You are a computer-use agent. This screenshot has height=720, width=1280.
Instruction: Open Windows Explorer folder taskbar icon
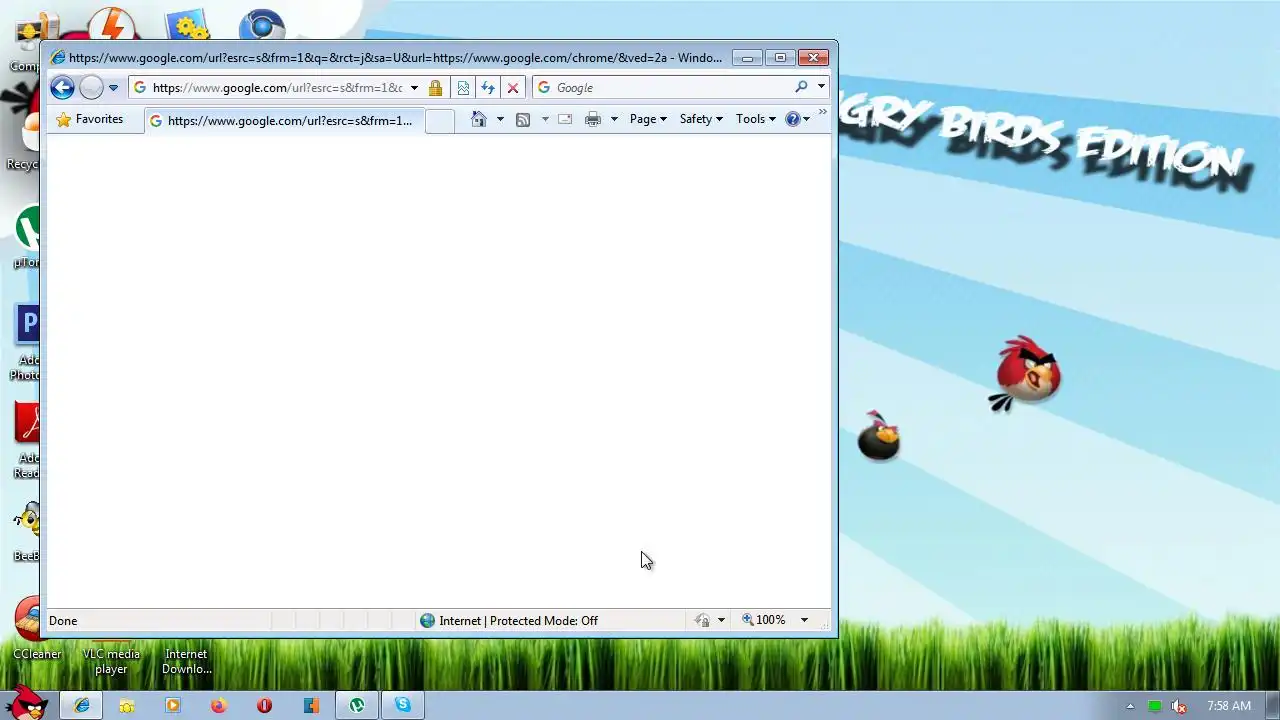point(127,705)
